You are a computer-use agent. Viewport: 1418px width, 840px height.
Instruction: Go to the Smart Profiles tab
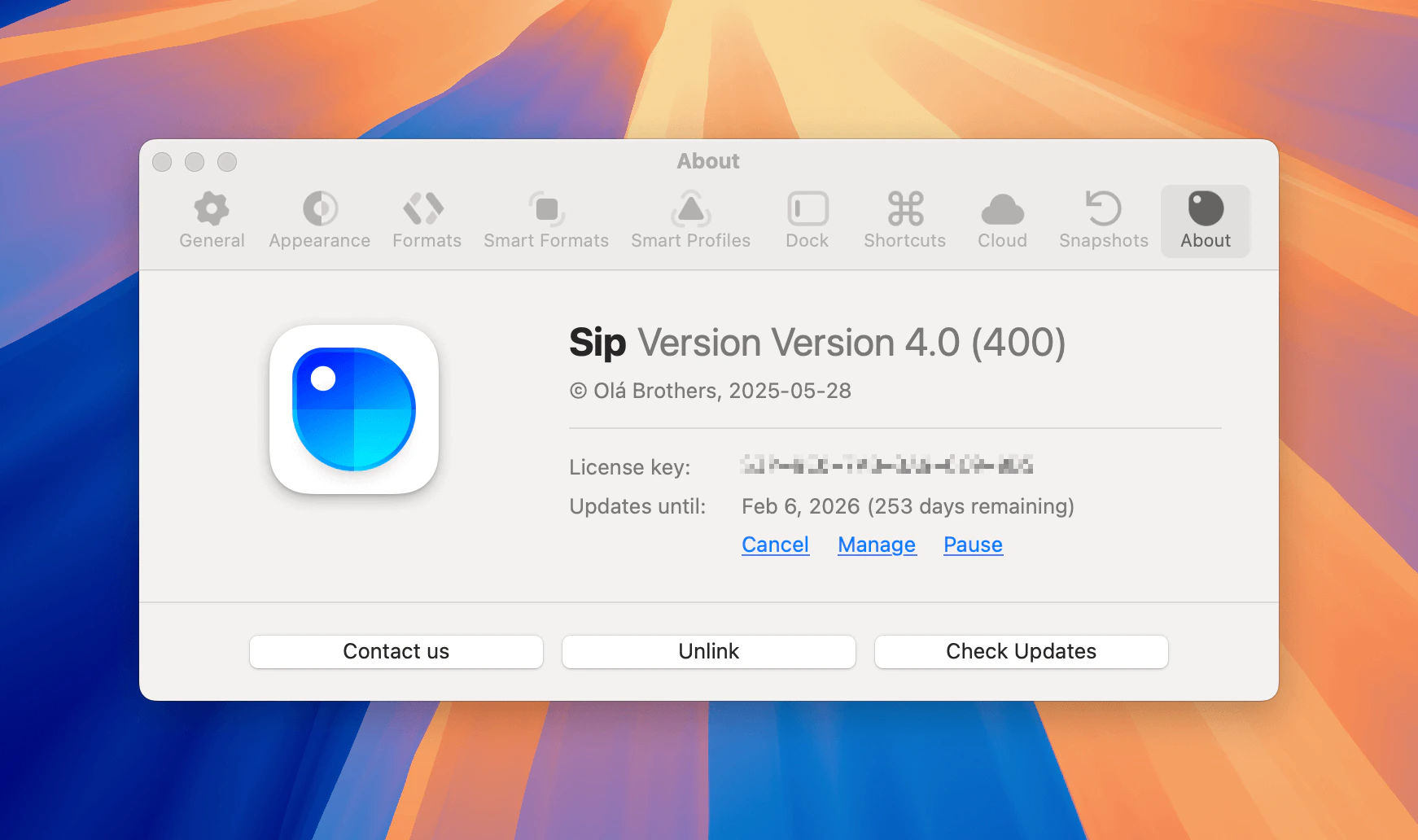coord(690,221)
